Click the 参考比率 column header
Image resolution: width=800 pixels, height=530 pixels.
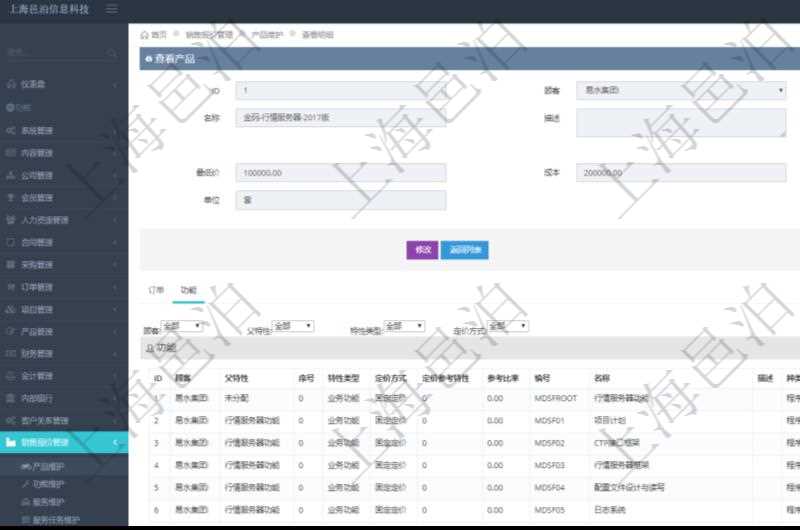503,378
